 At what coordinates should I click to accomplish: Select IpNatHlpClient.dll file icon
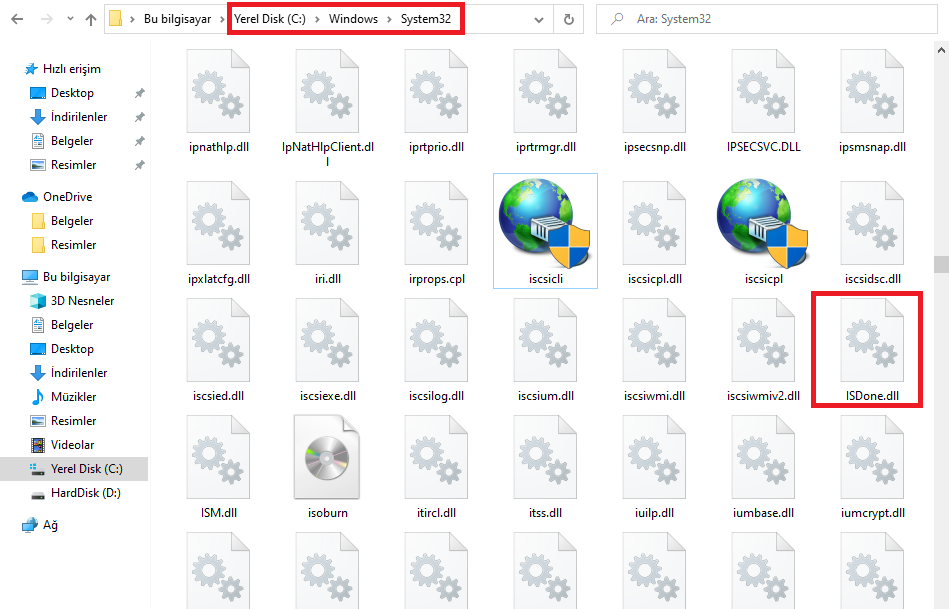[x=327, y=91]
